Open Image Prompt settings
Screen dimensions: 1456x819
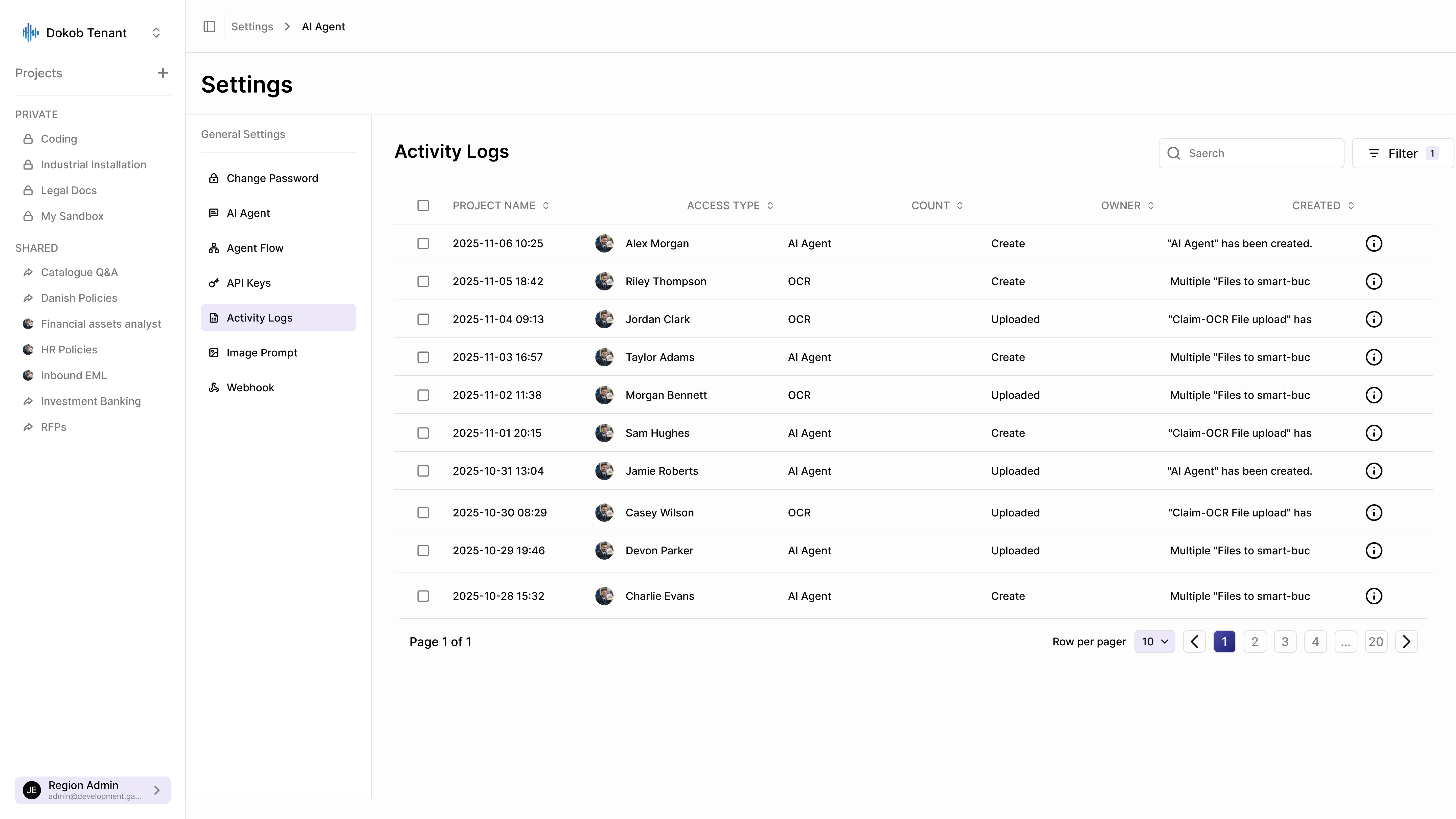(279, 353)
